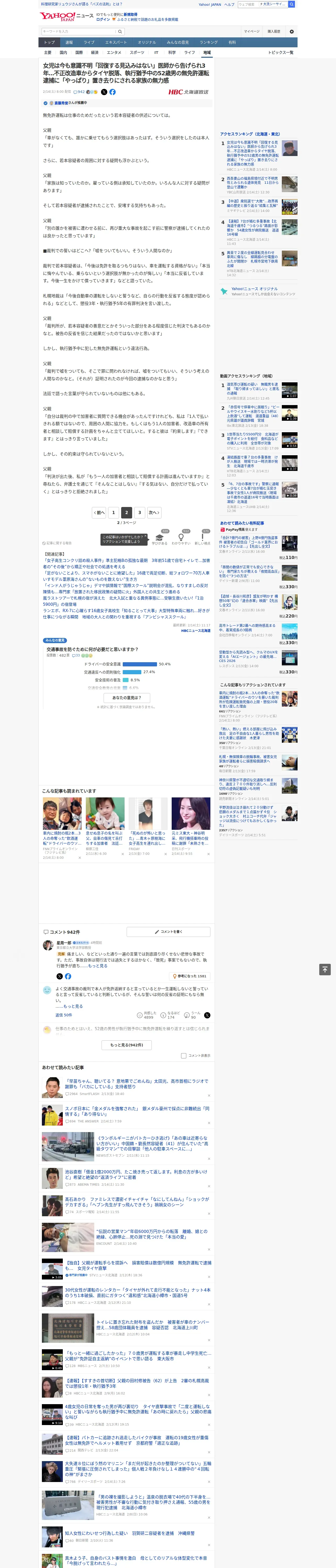This screenshot has height=1568, width=336.
Task: Expand the second comment's もっと見る
Action: point(73,1006)
